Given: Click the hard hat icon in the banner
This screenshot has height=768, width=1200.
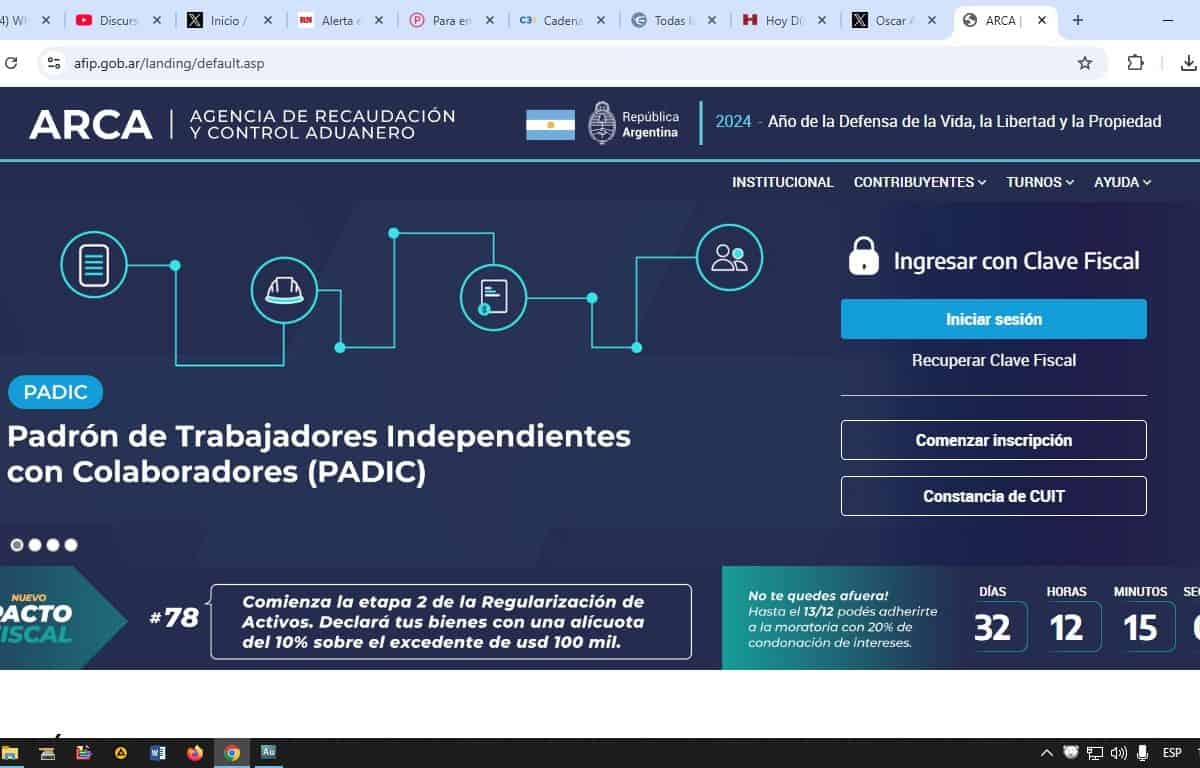Looking at the screenshot, I should pyautogui.click(x=284, y=290).
